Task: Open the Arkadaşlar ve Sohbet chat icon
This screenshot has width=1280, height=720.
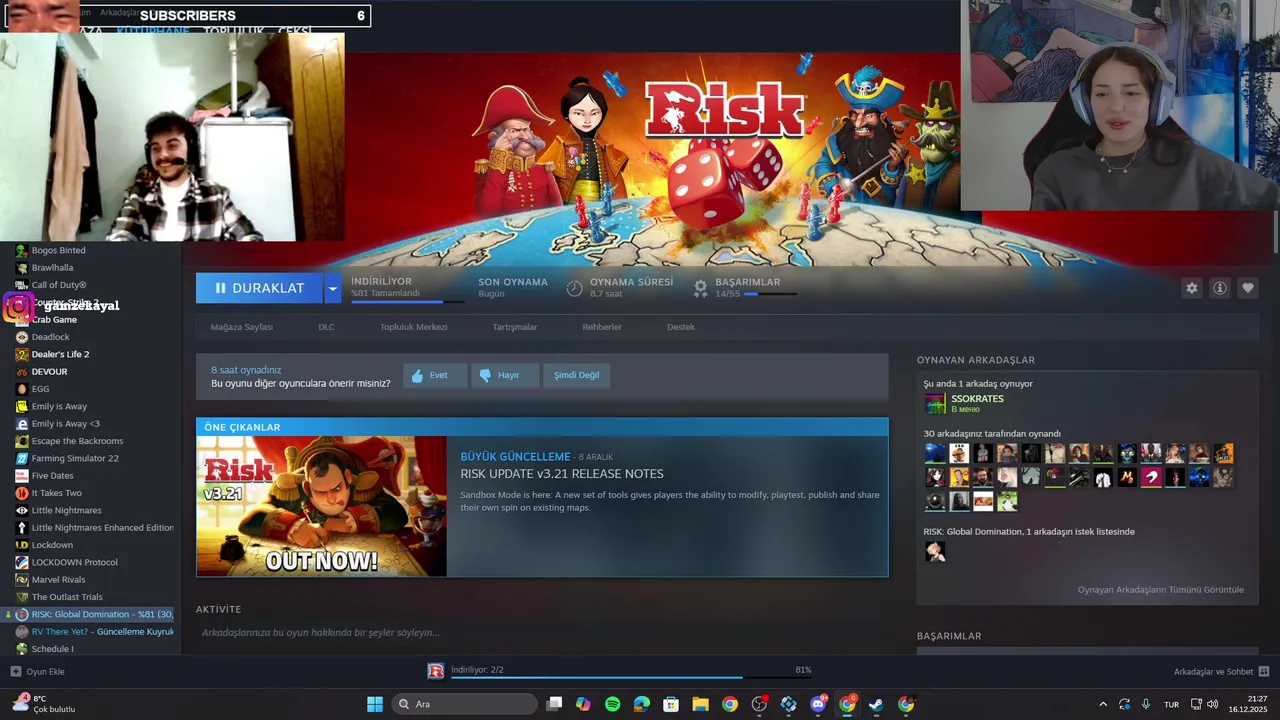Action: (x=1264, y=671)
